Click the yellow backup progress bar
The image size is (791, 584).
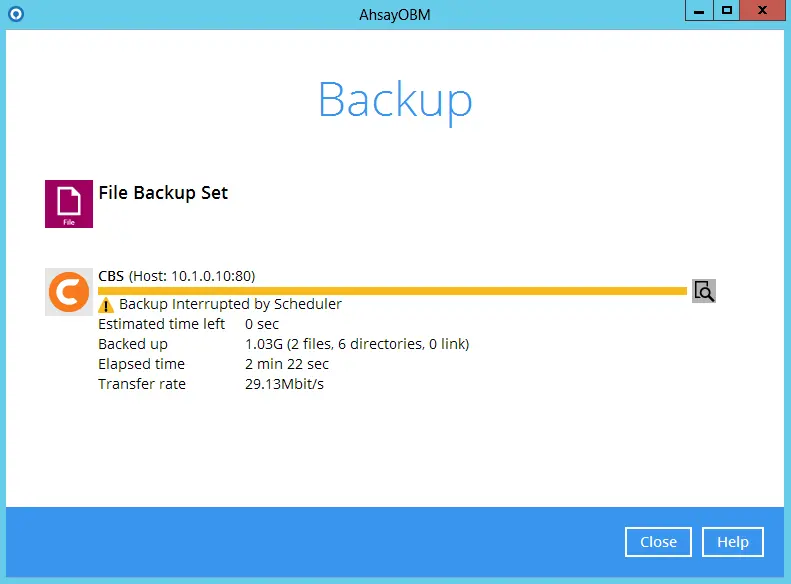pyautogui.click(x=392, y=291)
